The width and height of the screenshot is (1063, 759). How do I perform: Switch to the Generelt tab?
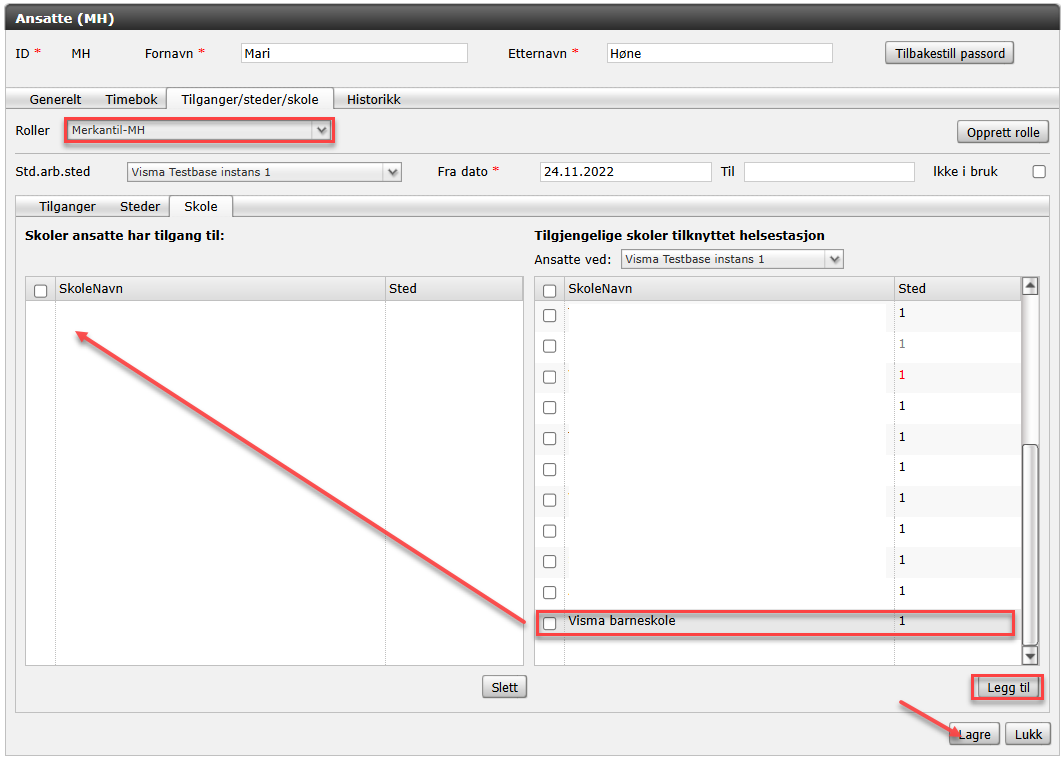pos(55,99)
